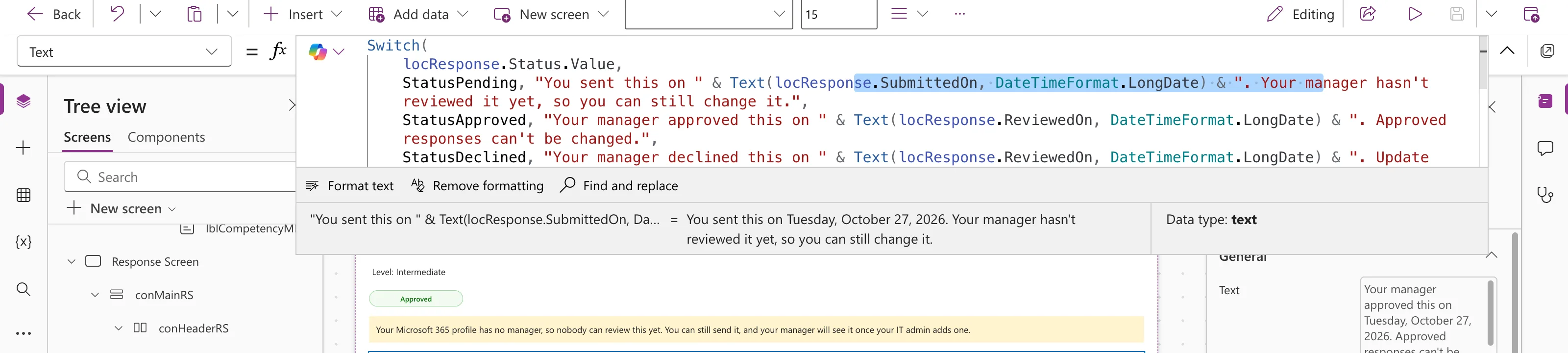Screen dimensions: 1568x353
Task: Switch to the Components tab
Action: click(x=166, y=138)
